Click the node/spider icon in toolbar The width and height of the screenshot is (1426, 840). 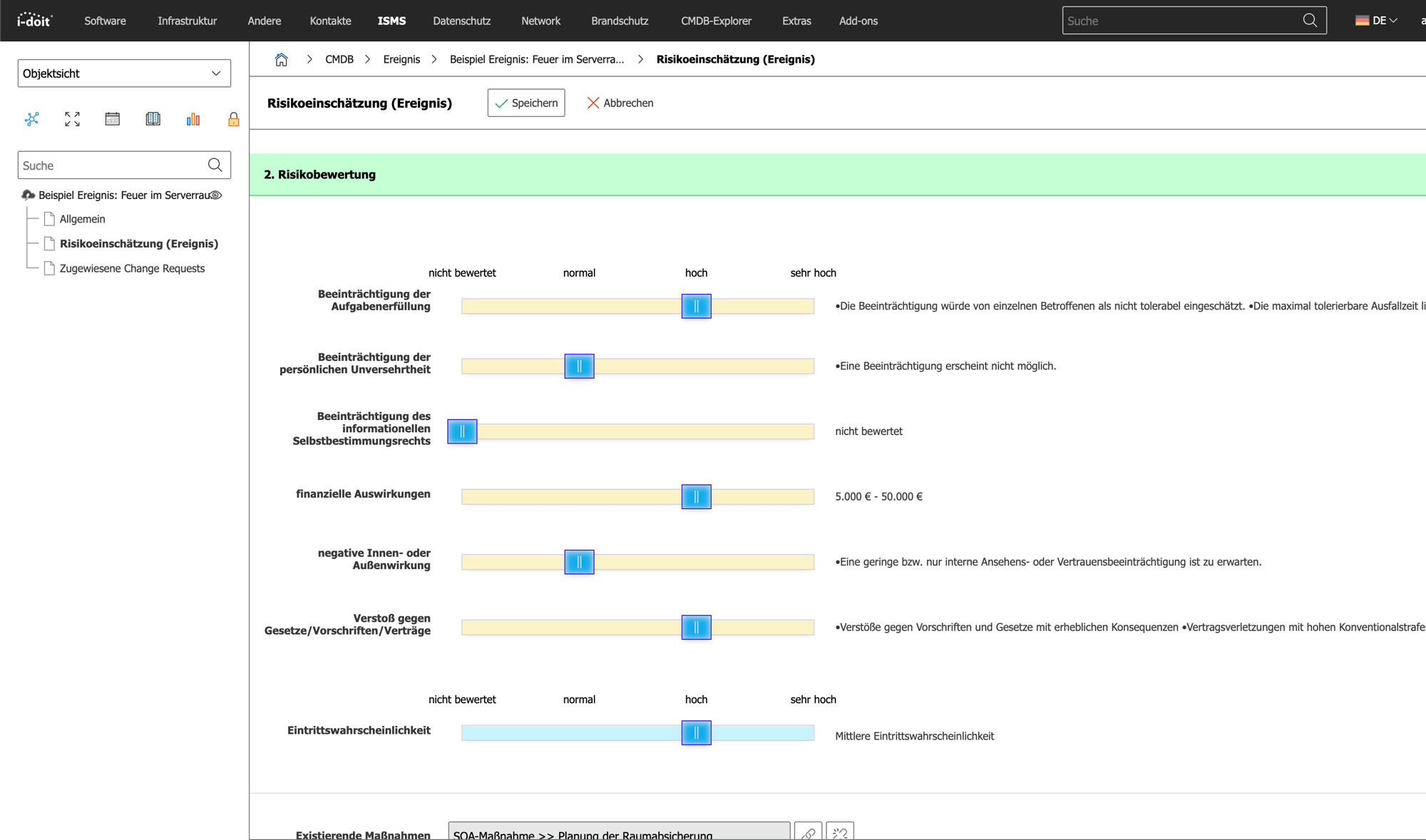pos(32,120)
